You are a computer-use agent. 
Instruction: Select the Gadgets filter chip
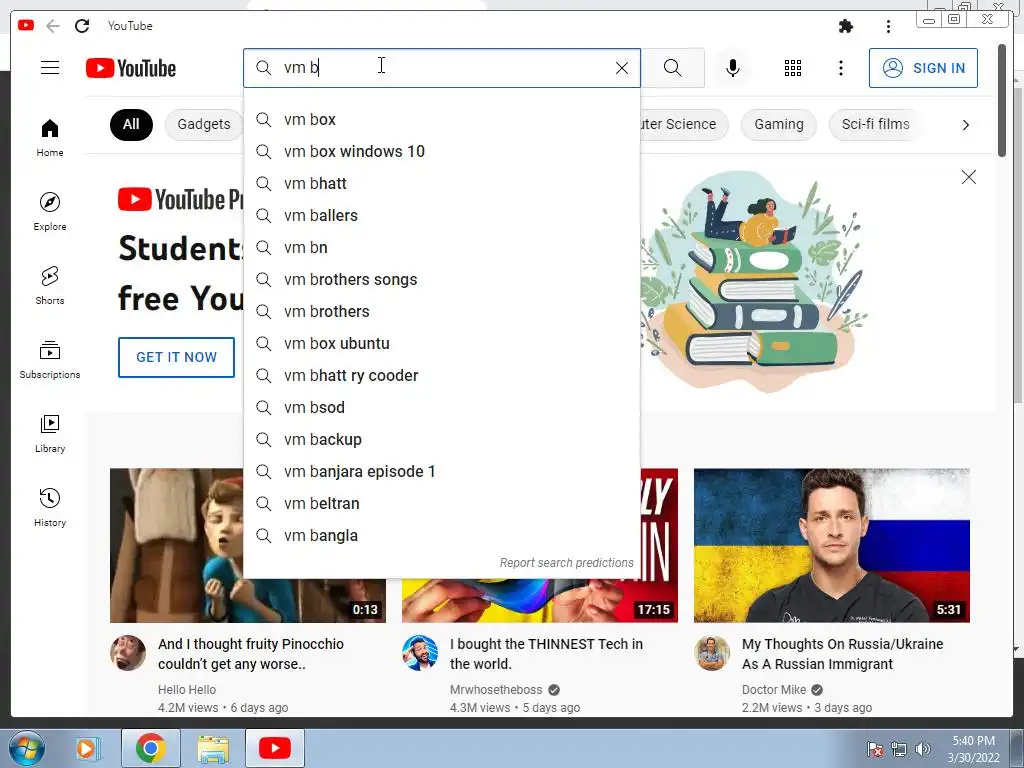[x=204, y=124]
